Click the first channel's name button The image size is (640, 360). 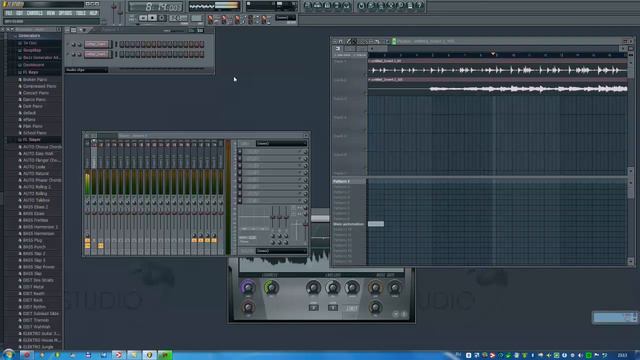point(97,44)
